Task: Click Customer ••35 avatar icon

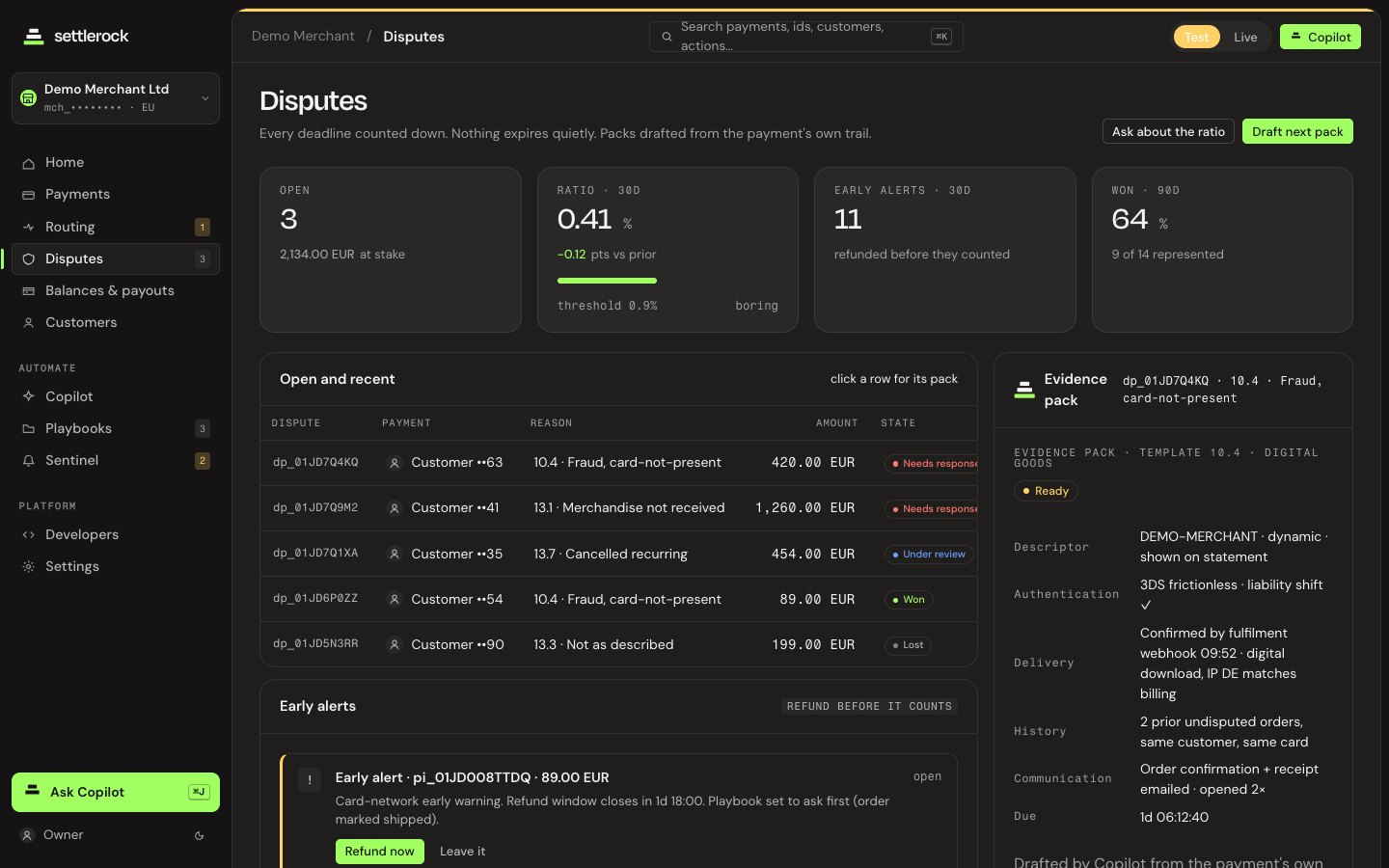Action: pyautogui.click(x=395, y=555)
